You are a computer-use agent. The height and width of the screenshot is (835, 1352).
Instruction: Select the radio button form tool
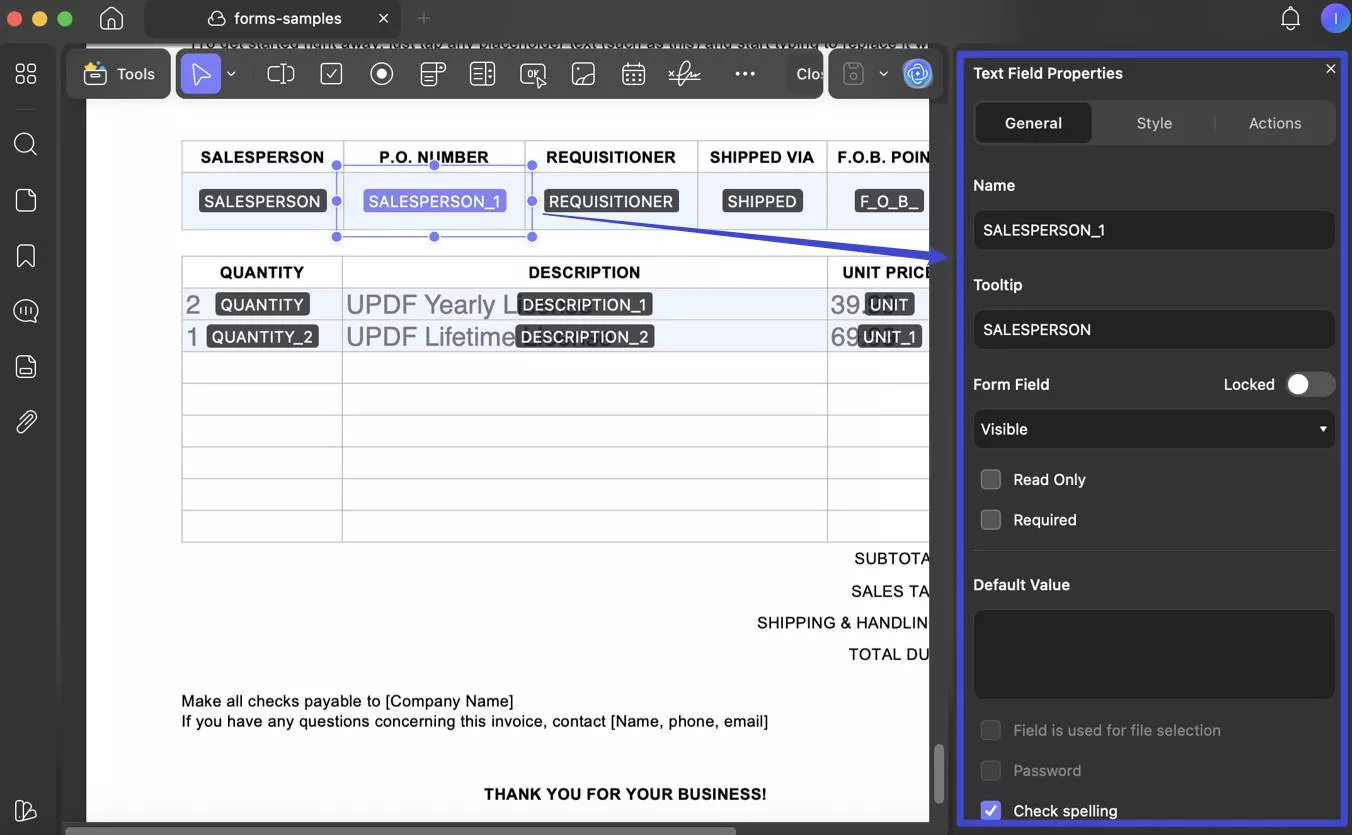pyautogui.click(x=381, y=74)
